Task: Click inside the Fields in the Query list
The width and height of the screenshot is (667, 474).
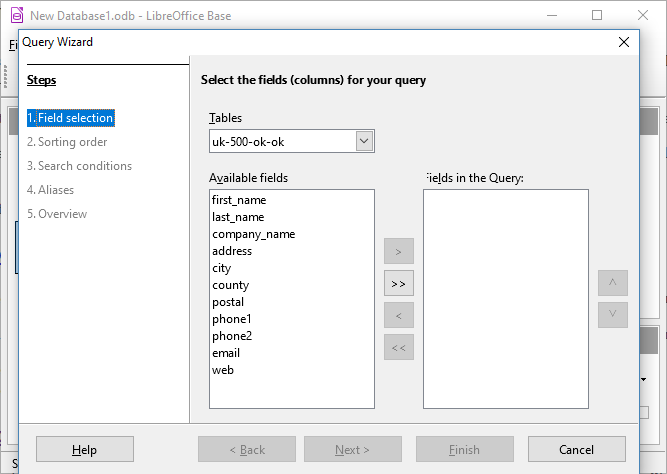Action: click(x=505, y=298)
